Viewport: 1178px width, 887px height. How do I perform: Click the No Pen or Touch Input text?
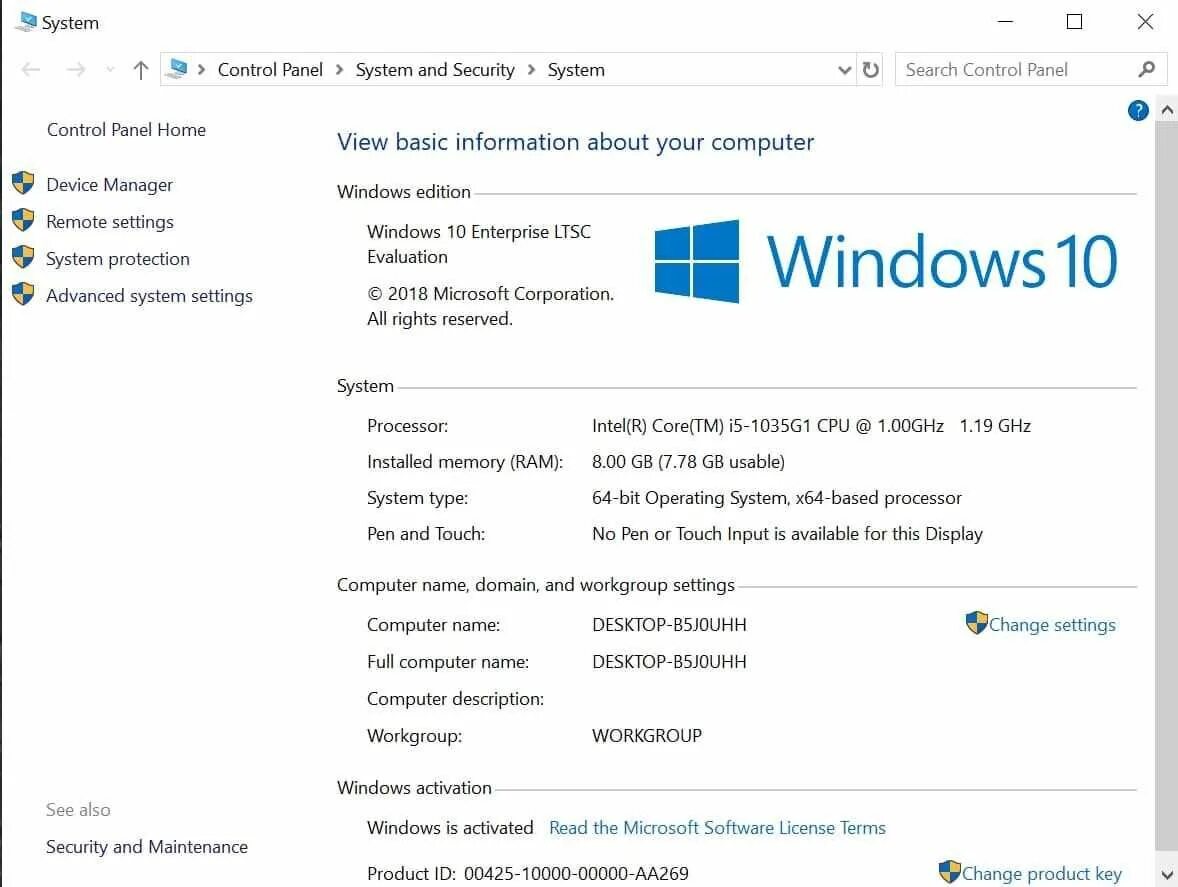[787, 534]
